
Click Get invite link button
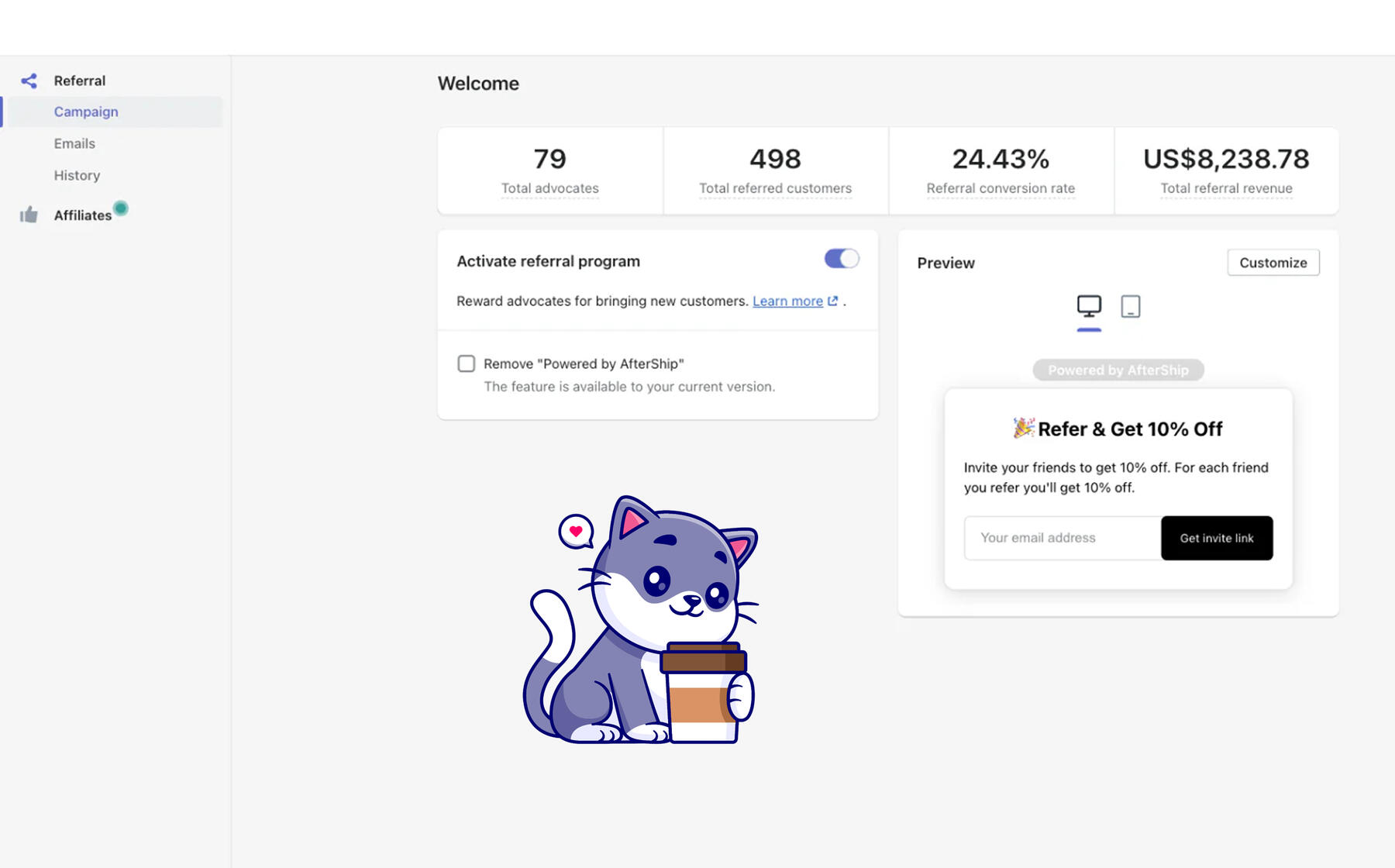(x=1217, y=538)
